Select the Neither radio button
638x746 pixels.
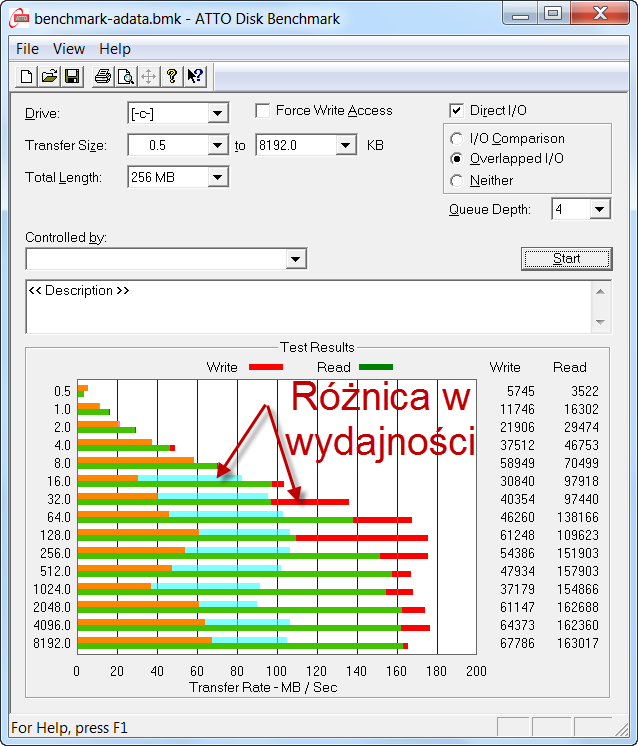pyautogui.click(x=456, y=181)
